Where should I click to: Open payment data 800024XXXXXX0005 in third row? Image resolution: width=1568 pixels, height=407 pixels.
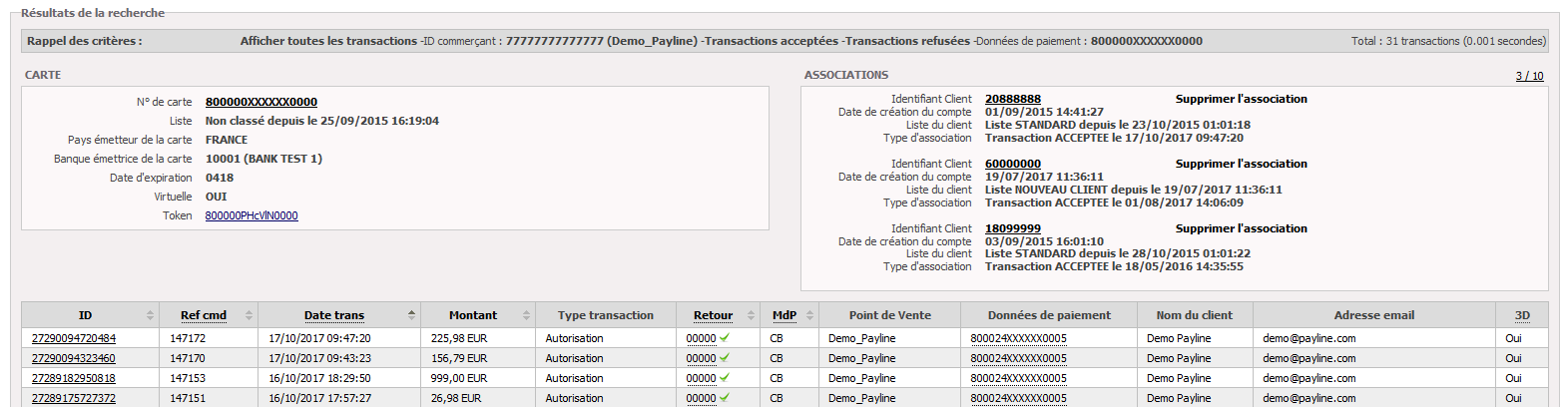[x=1018, y=378]
